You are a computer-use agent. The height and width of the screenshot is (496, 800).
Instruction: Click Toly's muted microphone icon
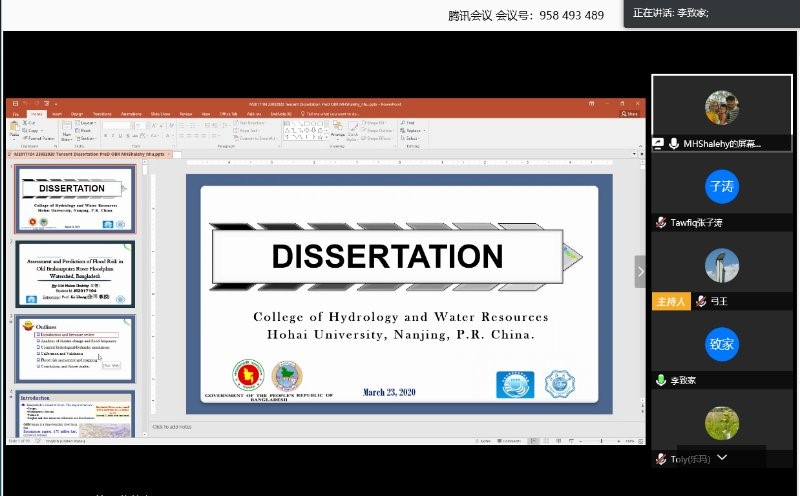(661, 459)
